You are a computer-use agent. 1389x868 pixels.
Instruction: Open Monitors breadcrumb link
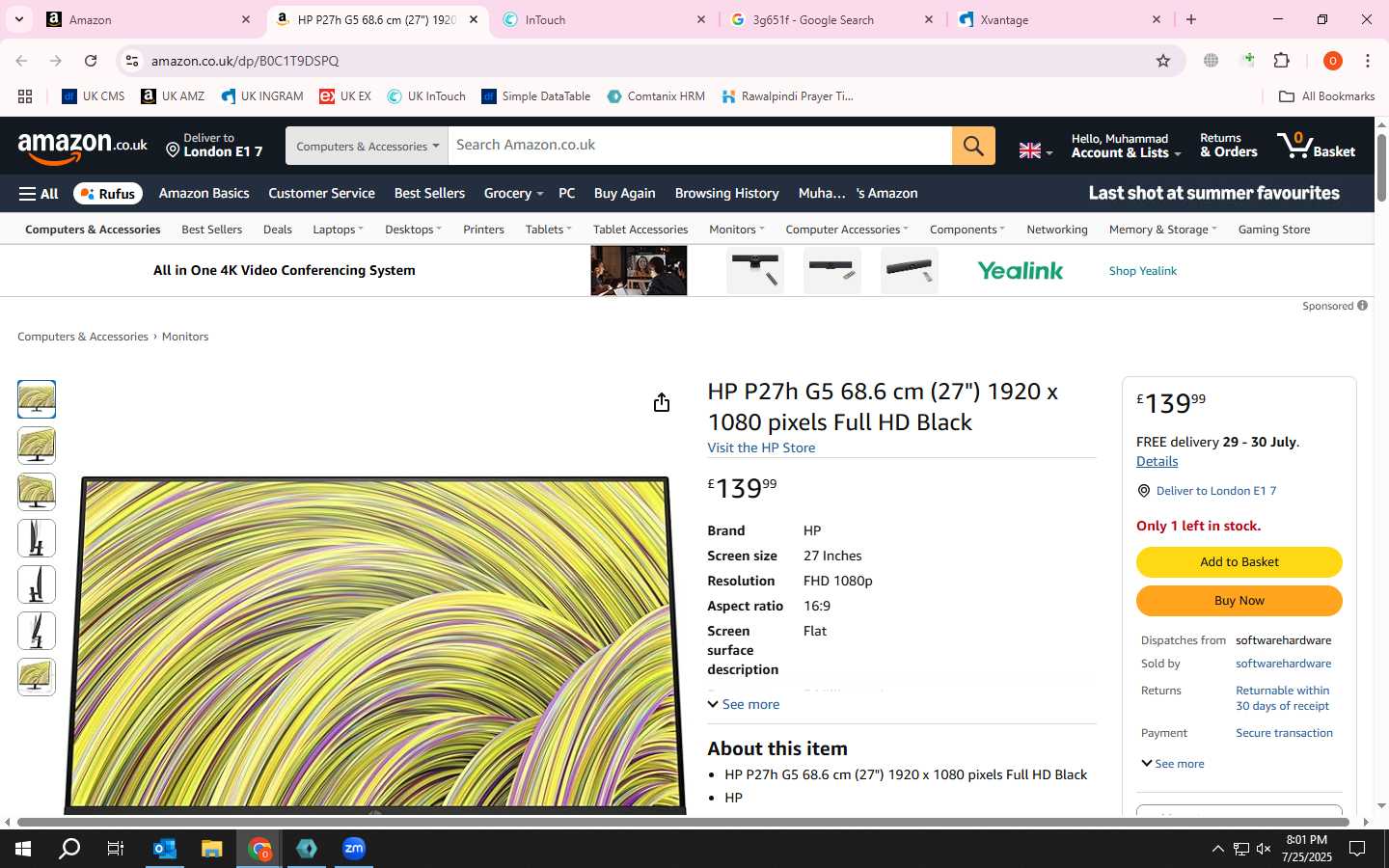185,337
